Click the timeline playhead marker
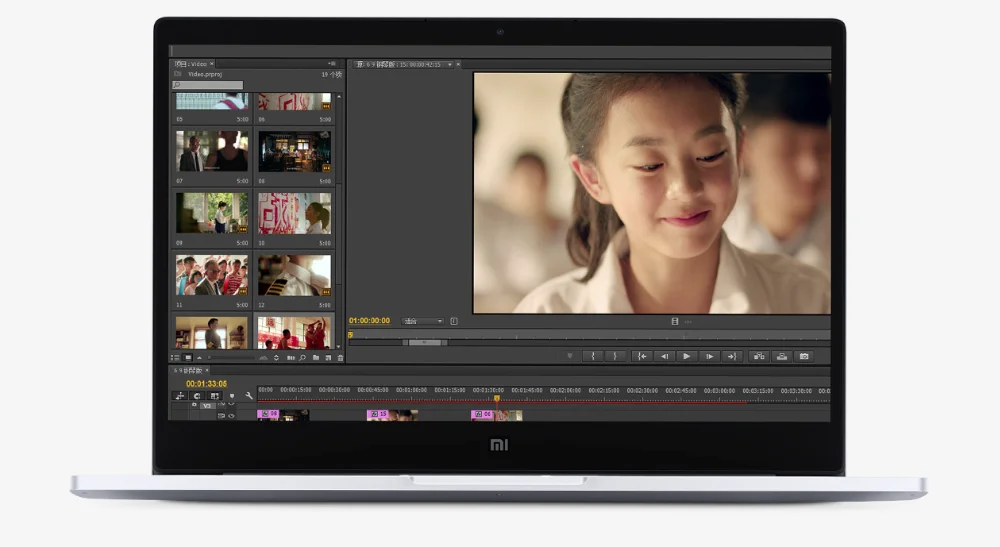The height and width of the screenshot is (547, 1000). pyautogui.click(x=497, y=398)
